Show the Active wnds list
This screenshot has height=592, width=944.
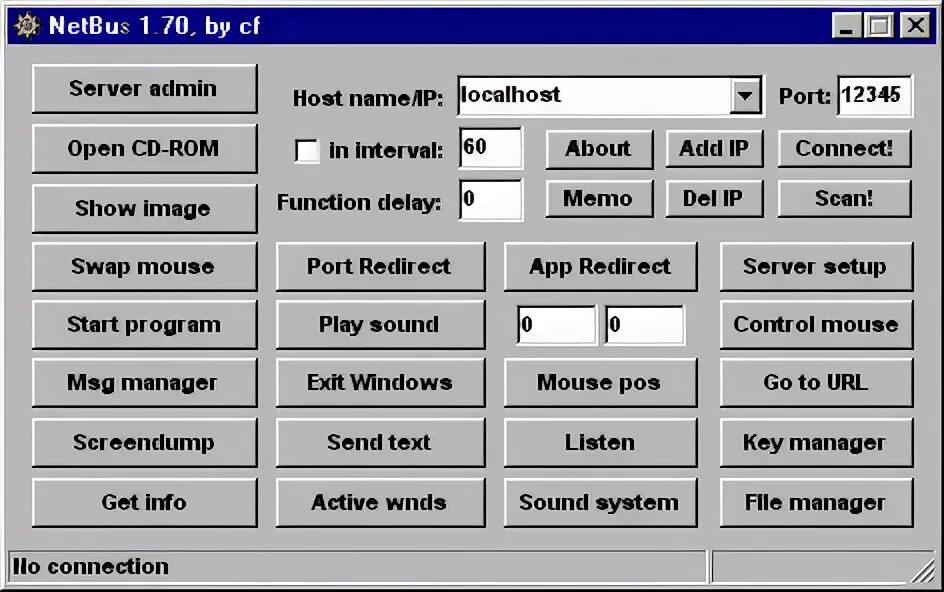[380, 502]
